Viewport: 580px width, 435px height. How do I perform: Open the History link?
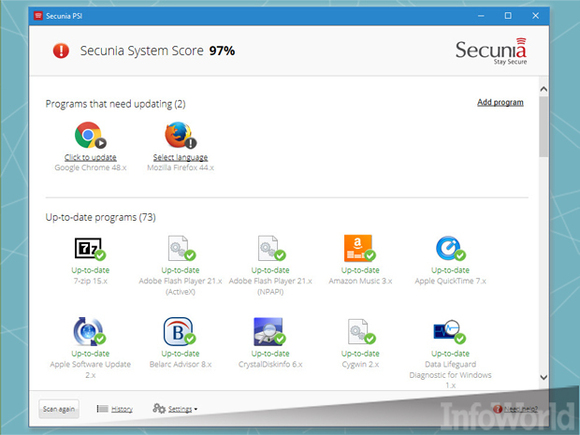point(122,409)
